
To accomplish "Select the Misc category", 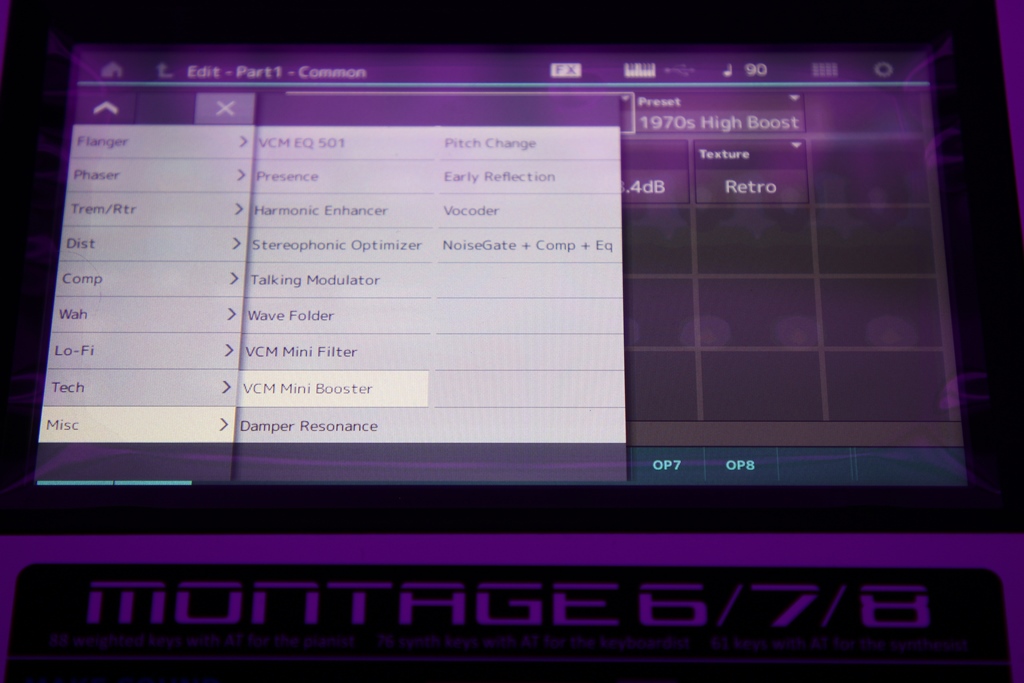I will pos(136,424).
